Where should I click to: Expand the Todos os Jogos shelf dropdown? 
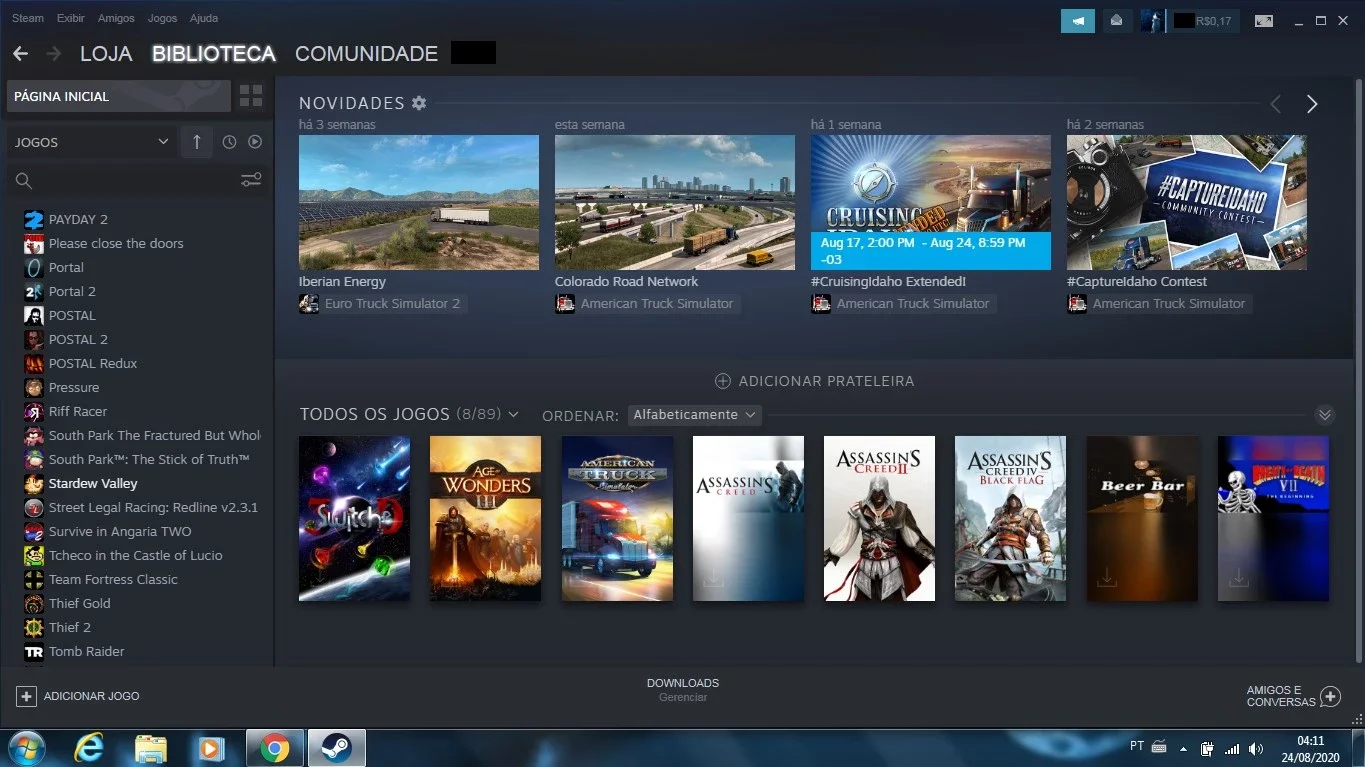pos(513,414)
